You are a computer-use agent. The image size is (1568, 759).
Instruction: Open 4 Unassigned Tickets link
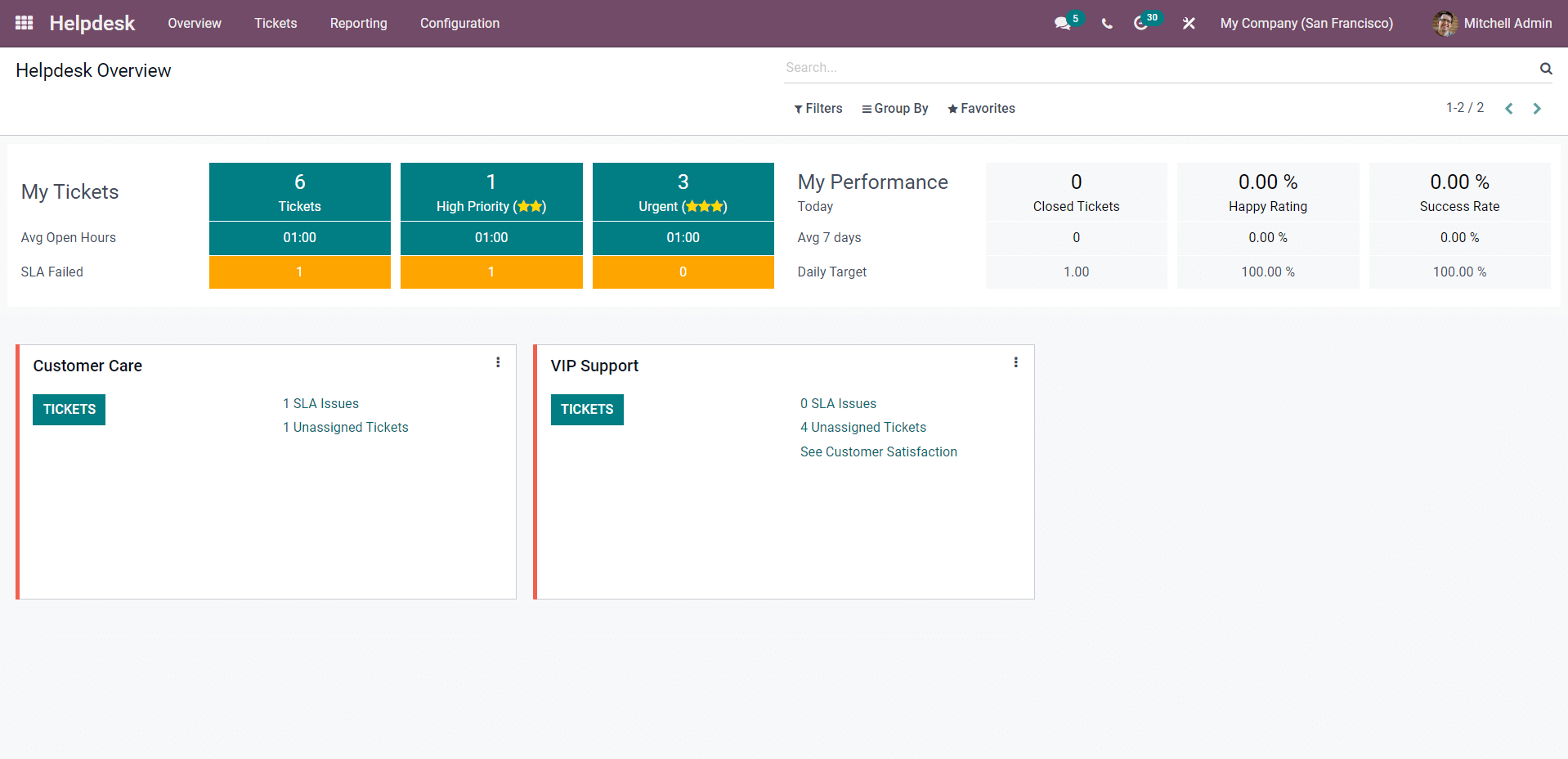pyautogui.click(x=863, y=428)
